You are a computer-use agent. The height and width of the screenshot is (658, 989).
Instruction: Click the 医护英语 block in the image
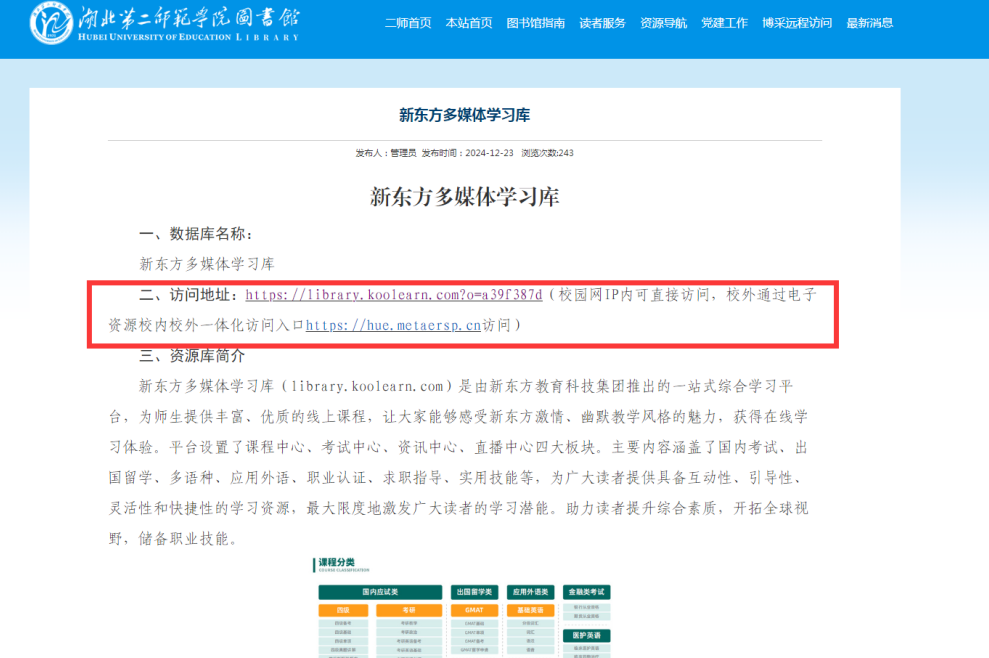(x=587, y=635)
